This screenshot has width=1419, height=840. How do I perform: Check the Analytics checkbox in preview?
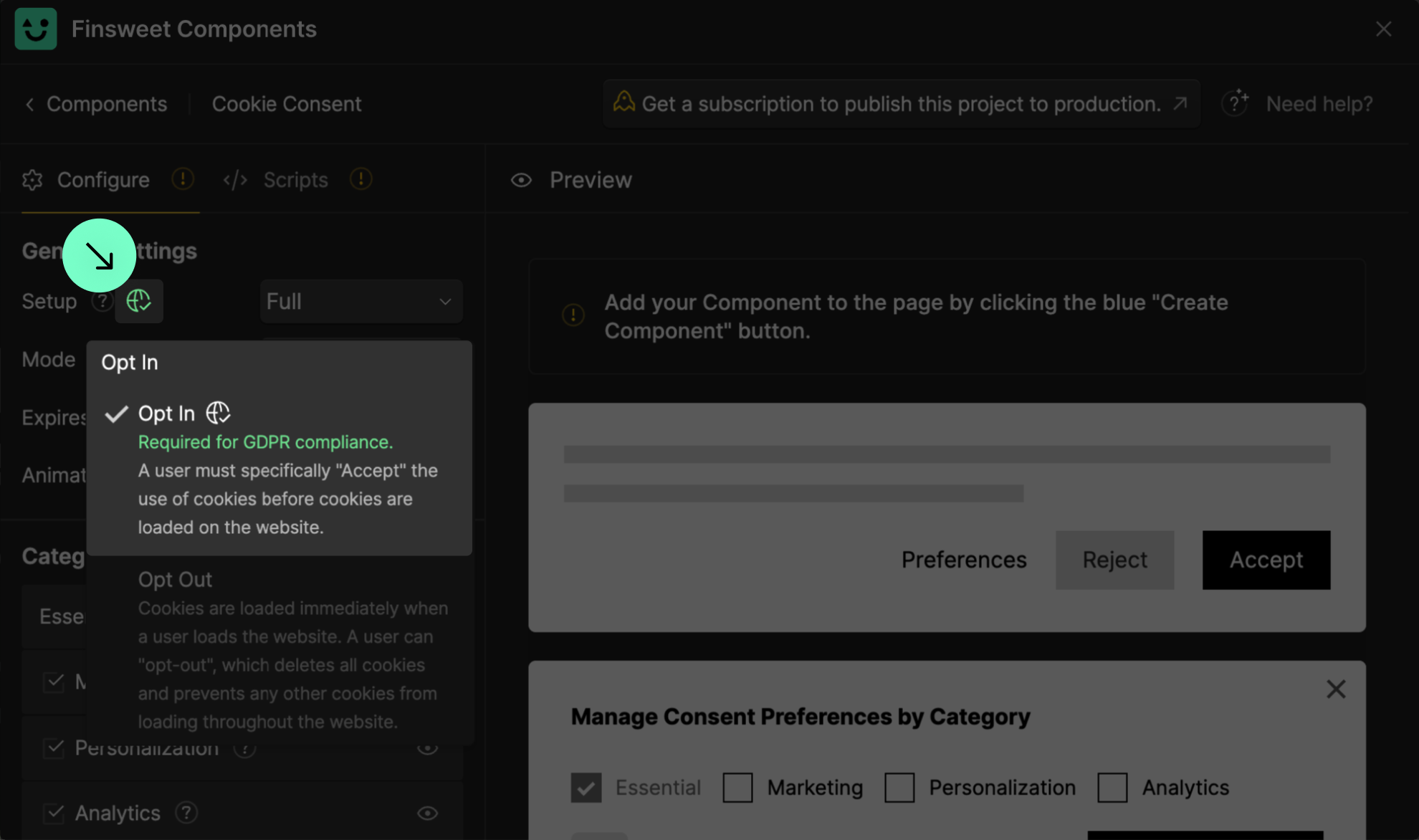[1112, 787]
